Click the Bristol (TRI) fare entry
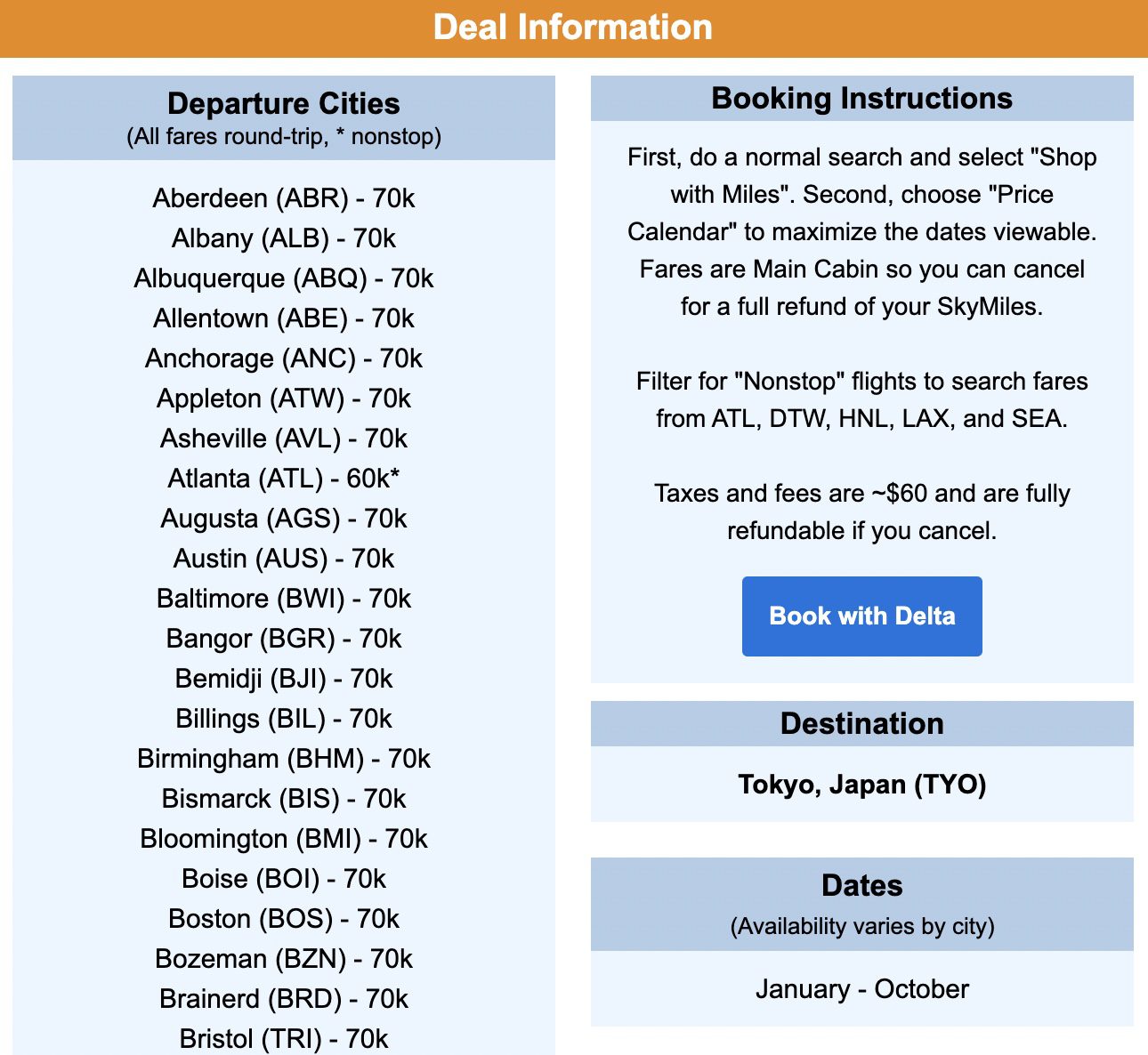This screenshot has height=1055, width=1148. [283, 1038]
